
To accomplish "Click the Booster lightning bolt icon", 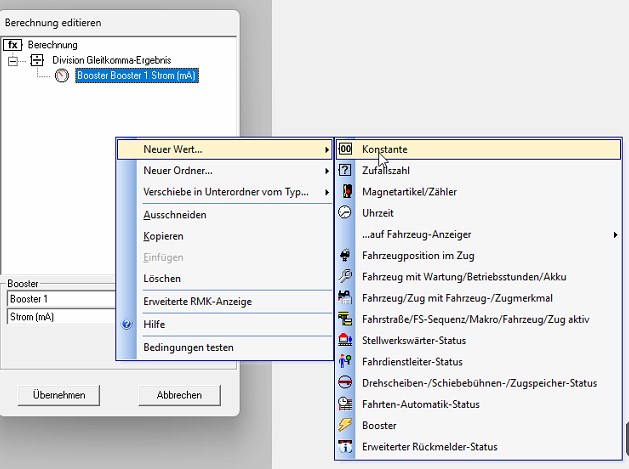I will [345, 425].
